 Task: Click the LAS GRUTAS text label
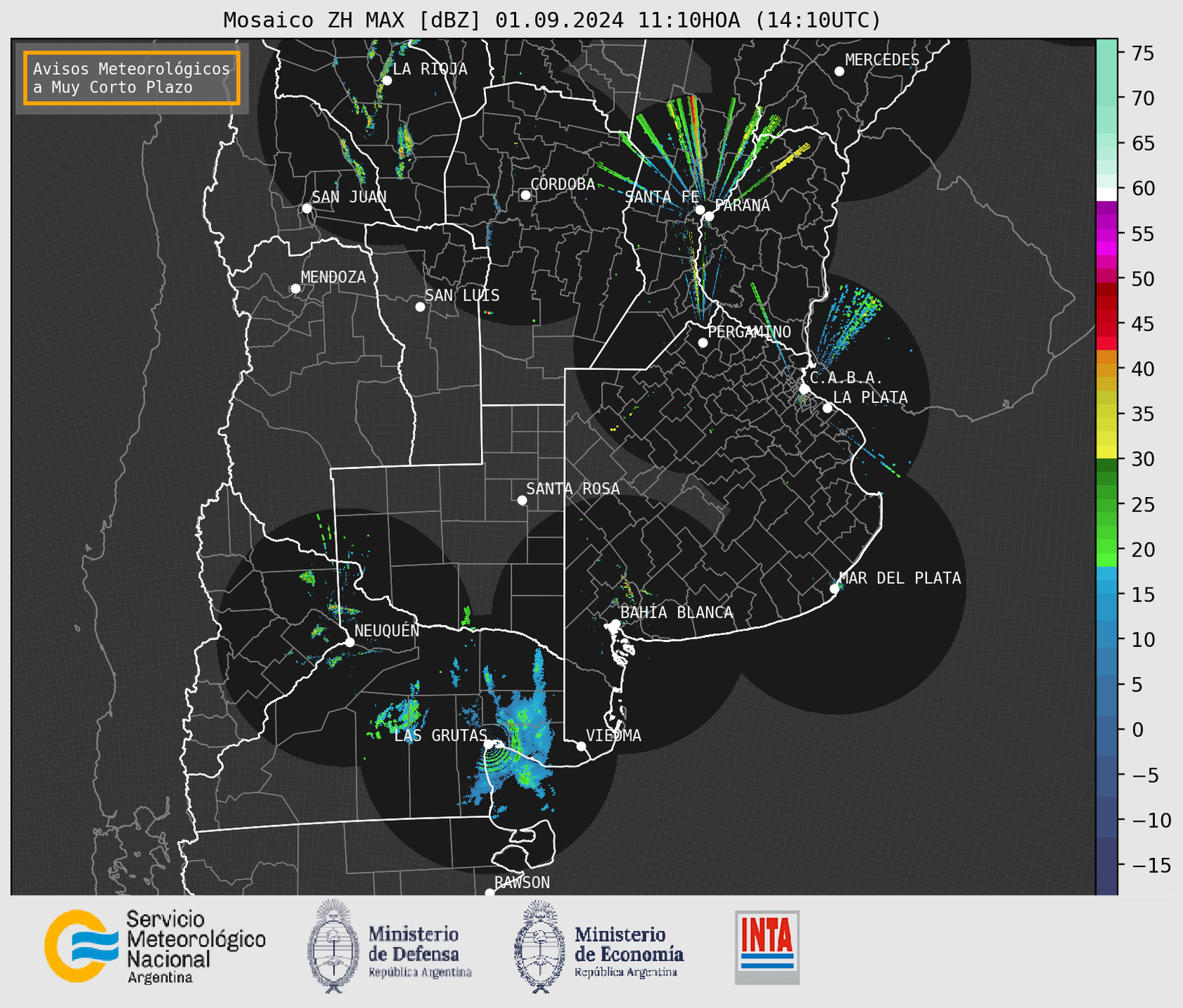(440, 736)
